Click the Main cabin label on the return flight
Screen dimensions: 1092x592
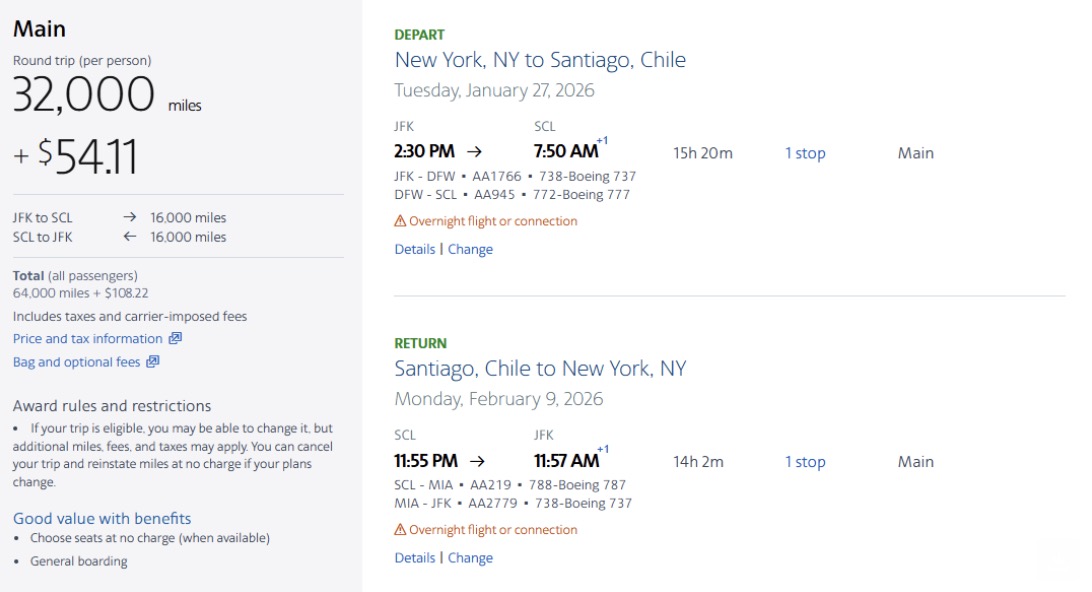click(x=915, y=461)
